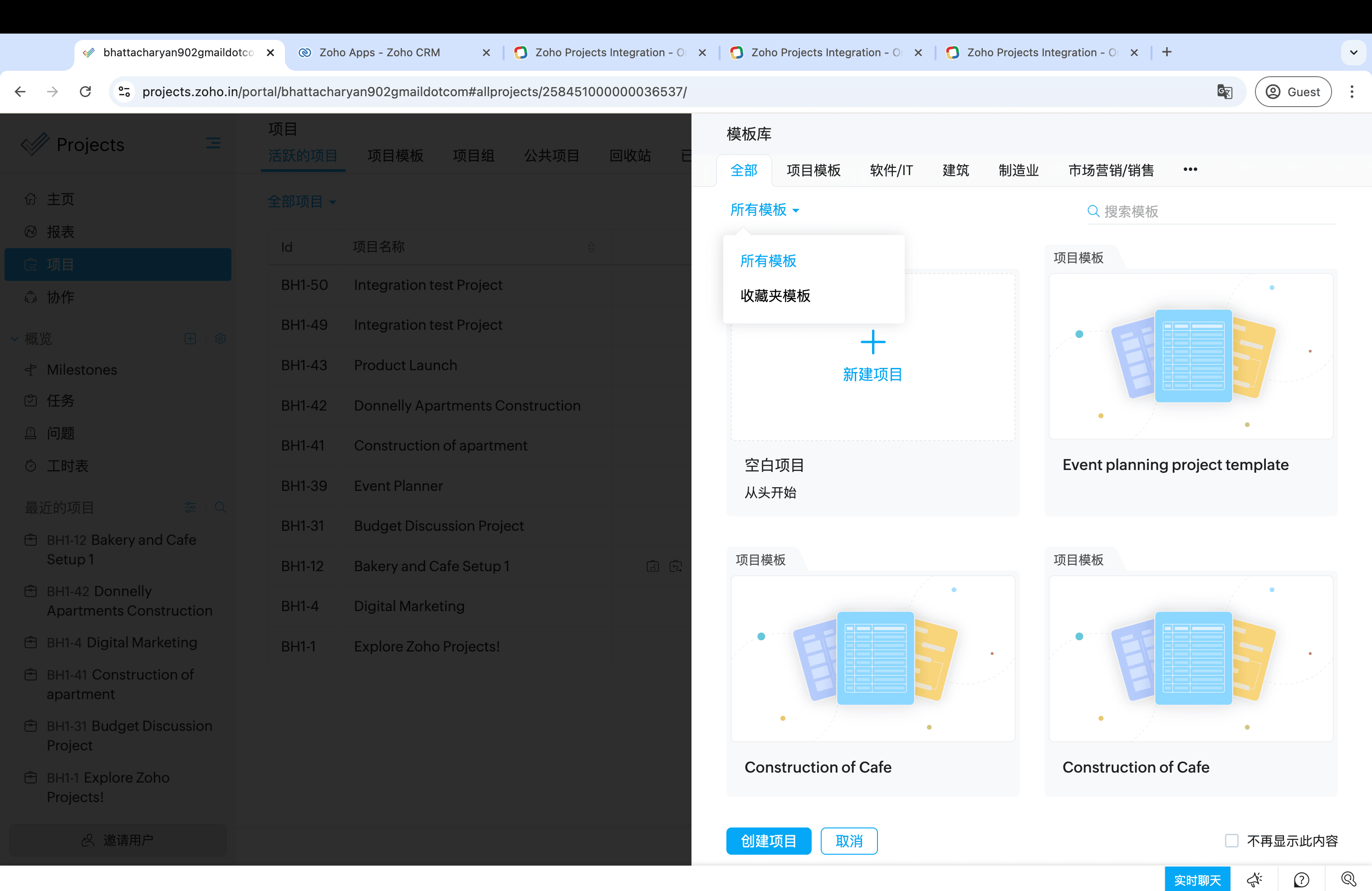
Task: Click the 创建项目 button
Action: pos(769,841)
